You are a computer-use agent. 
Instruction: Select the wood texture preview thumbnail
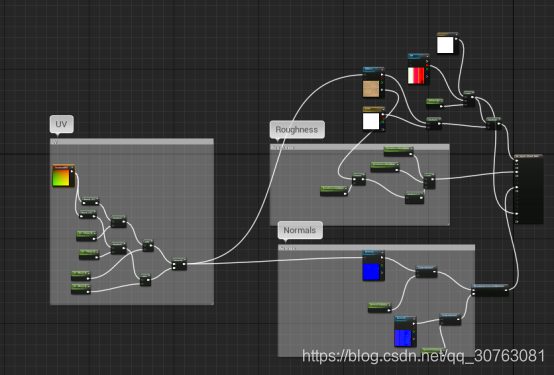click(371, 89)
